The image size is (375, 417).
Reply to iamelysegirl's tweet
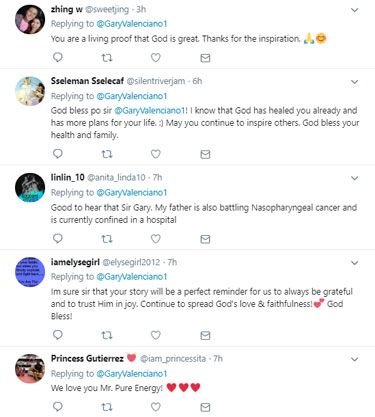coord(58,335)
